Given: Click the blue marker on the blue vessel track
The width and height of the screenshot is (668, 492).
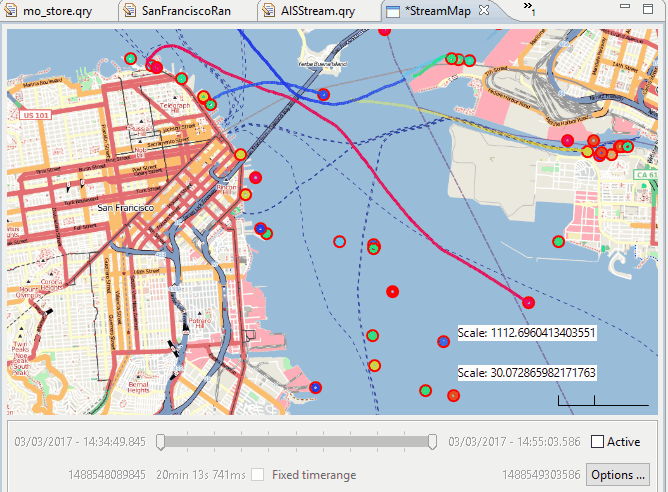Looking at the screenshot, I should coord(323,94).
